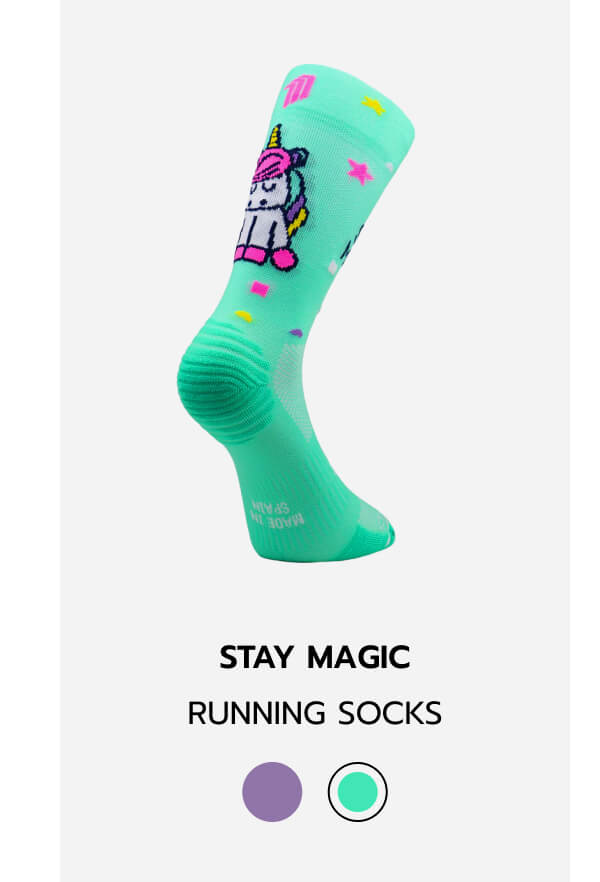Image resolution: width=600 pixels, height=882 pixels.
Task: Click the pink brand logo on sock cuff
Action: 297,92
